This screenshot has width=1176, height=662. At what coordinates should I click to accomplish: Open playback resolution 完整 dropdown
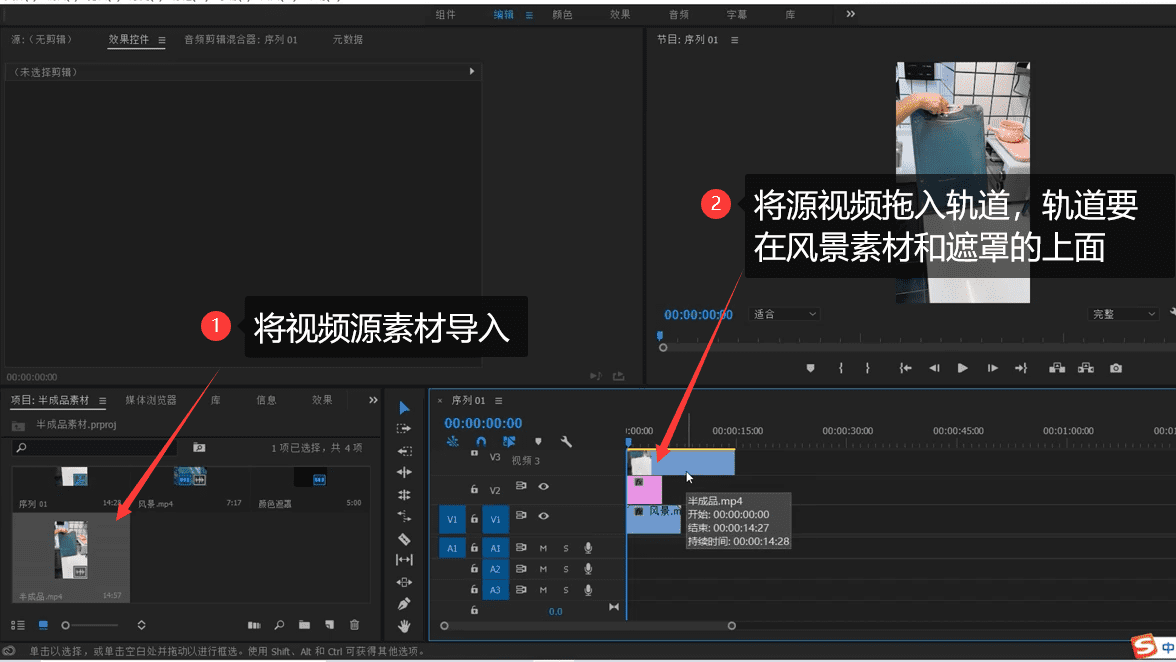[1123, 314]
